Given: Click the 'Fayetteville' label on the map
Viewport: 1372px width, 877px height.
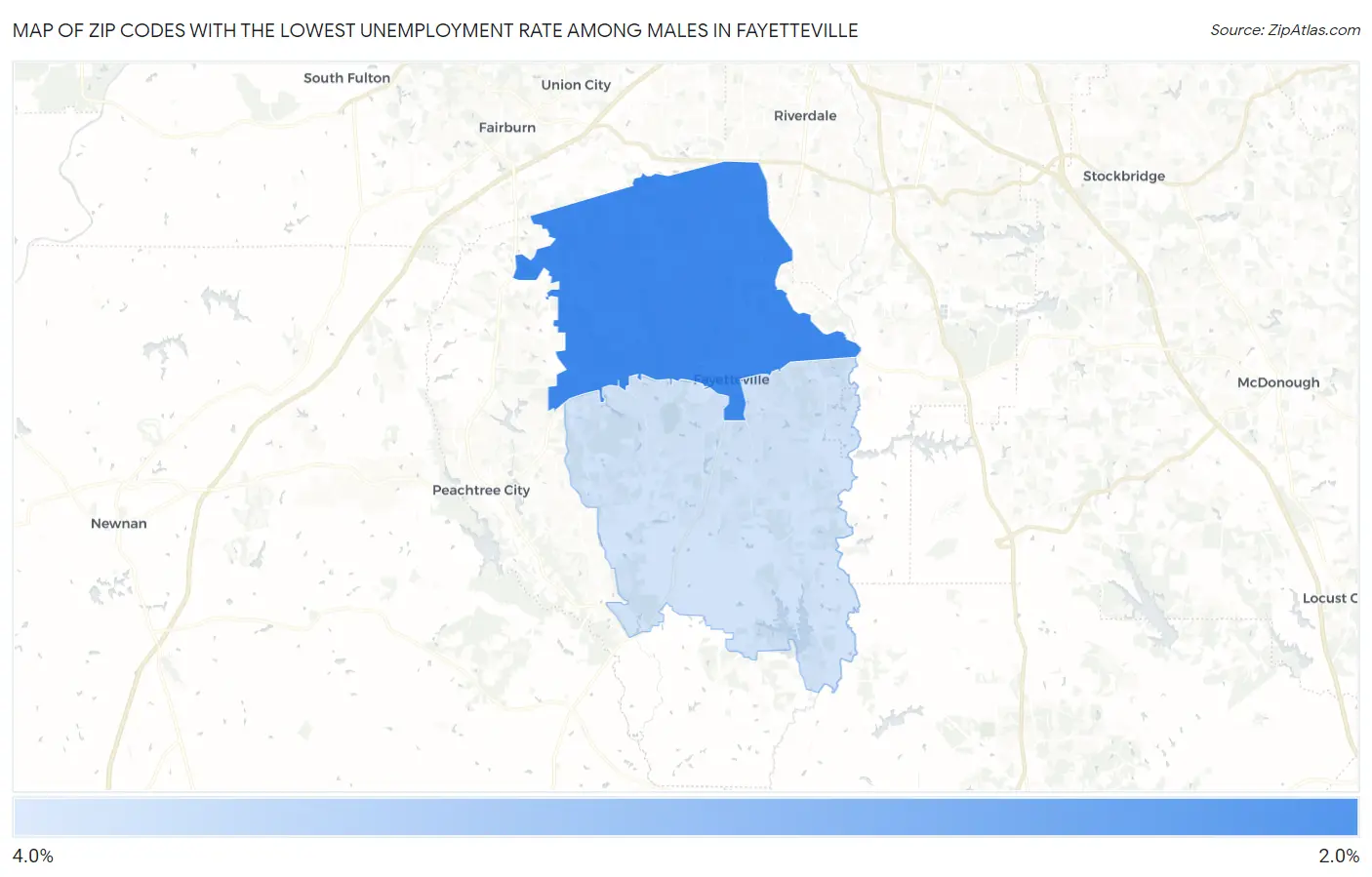Looking at the screenshot, I should click(x=731, y=379).
